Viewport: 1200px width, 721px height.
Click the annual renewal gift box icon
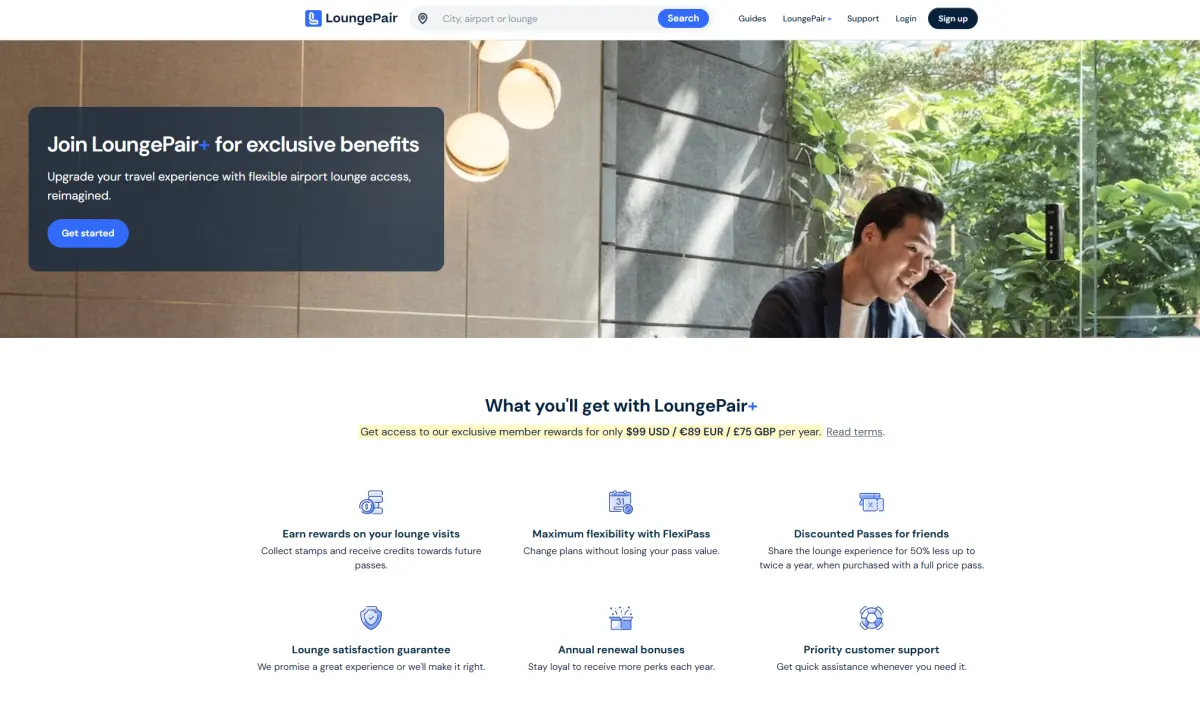[x=621, y=618]
